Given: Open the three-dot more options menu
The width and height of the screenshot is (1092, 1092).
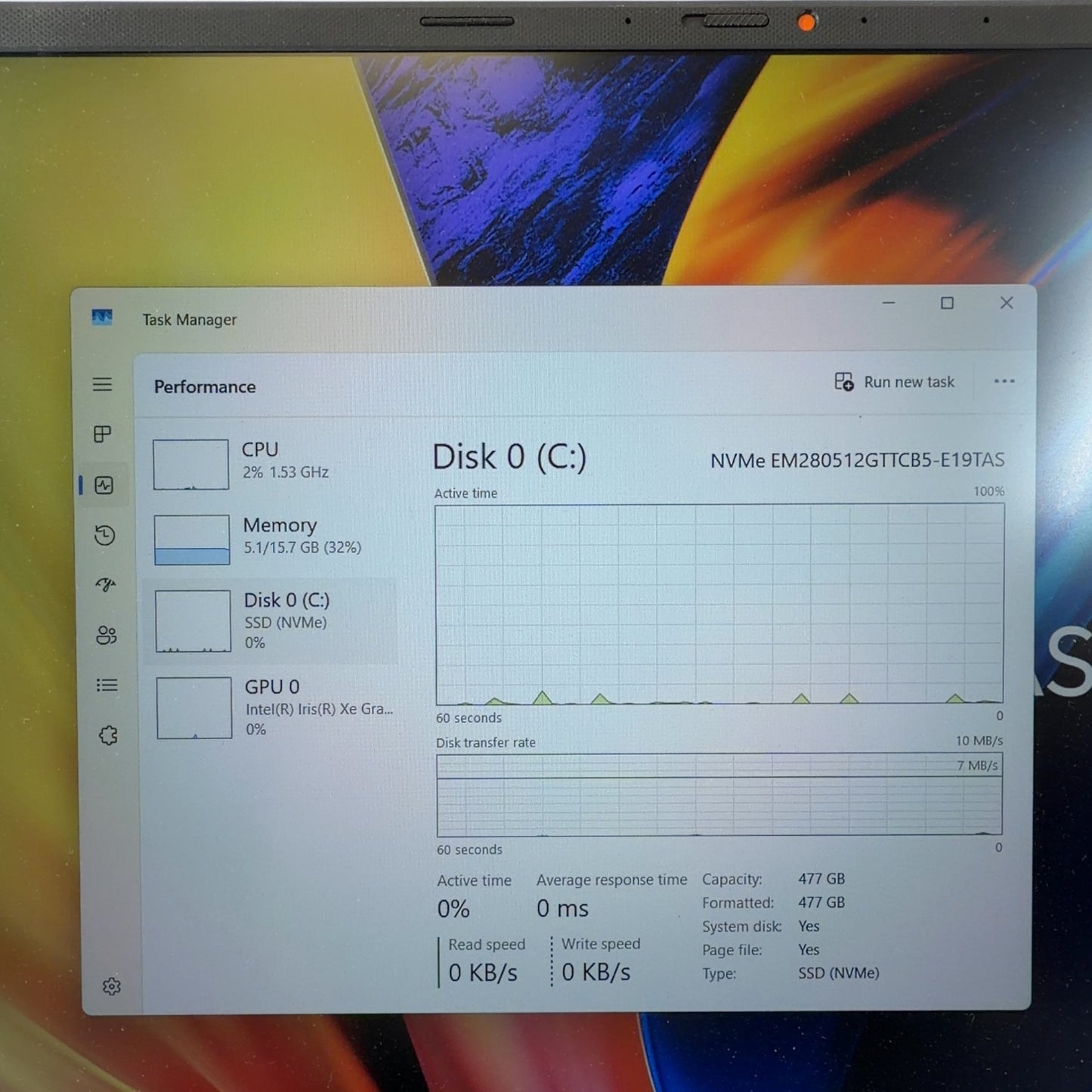Looking at the screenshot, I should 1004,382.
